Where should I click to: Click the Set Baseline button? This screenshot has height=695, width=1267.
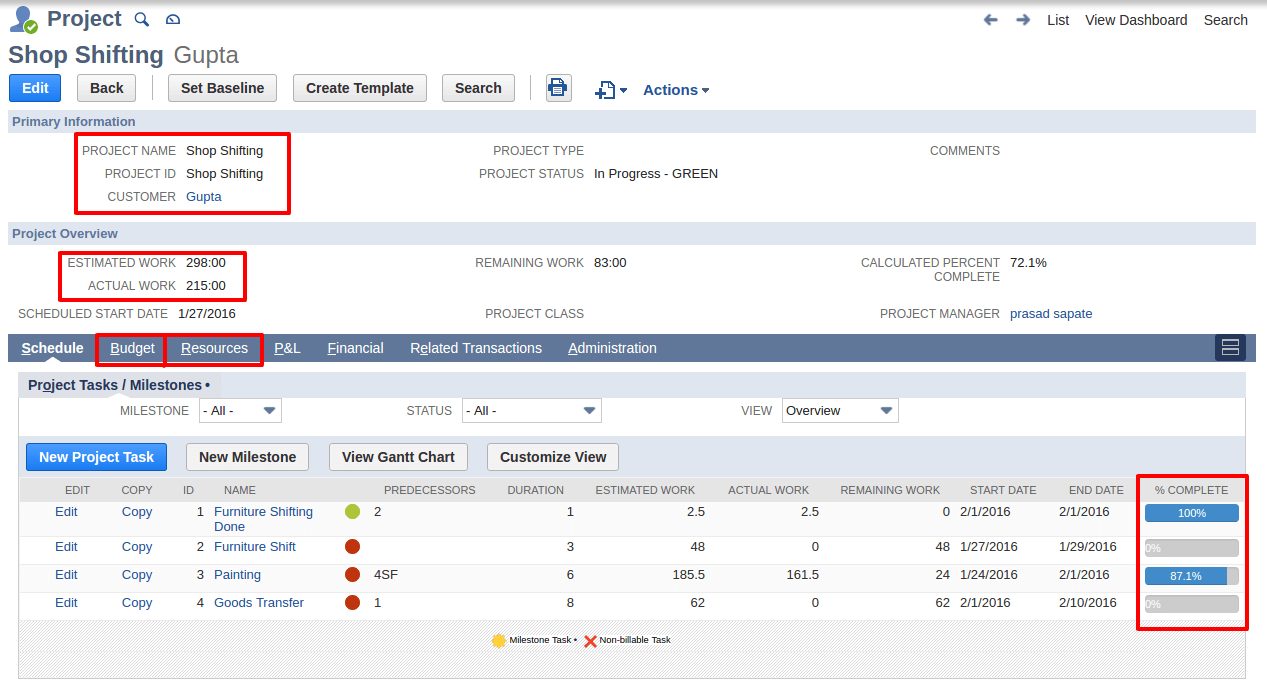coord(222,88)
